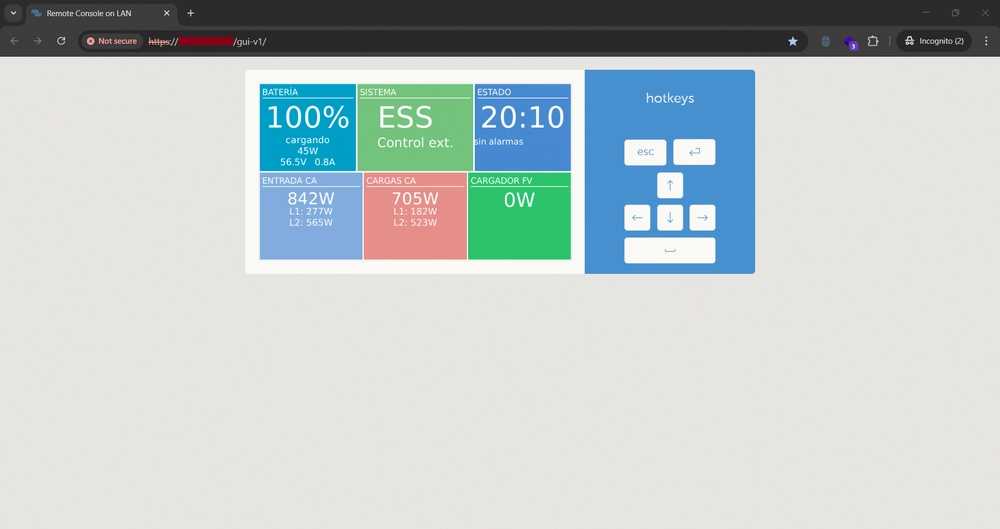
Task: Click the right arrow hotkey
Action: [702, 218]
